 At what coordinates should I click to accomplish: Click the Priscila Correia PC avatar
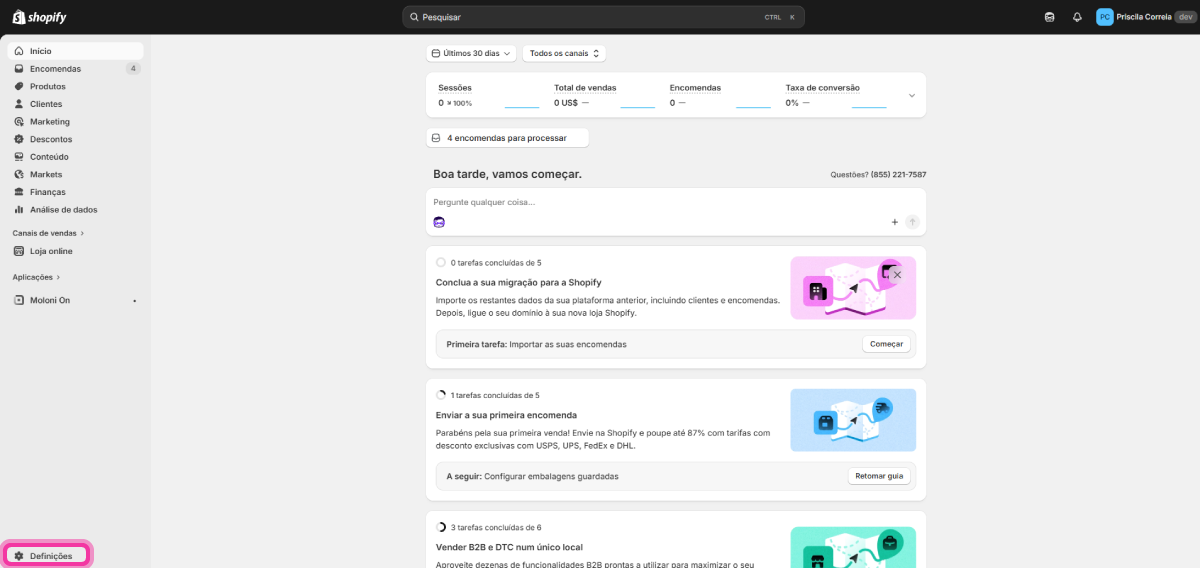tap(1105, 17)
